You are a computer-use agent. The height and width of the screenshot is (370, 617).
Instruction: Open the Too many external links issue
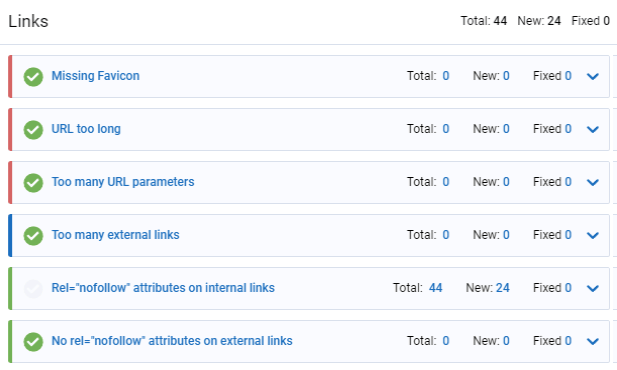[x=115, y=235]
